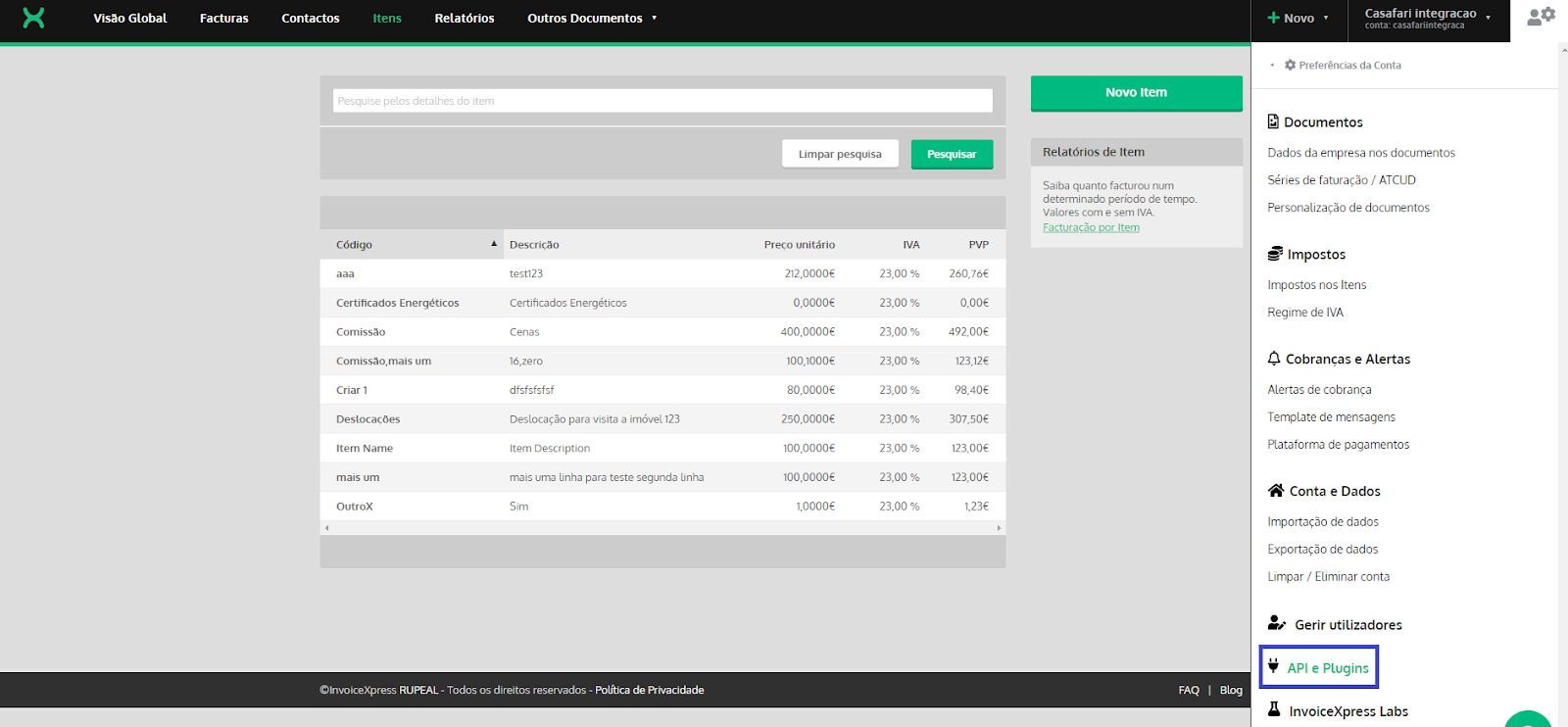Click the table horizontal scrollbar

[662, 528]
